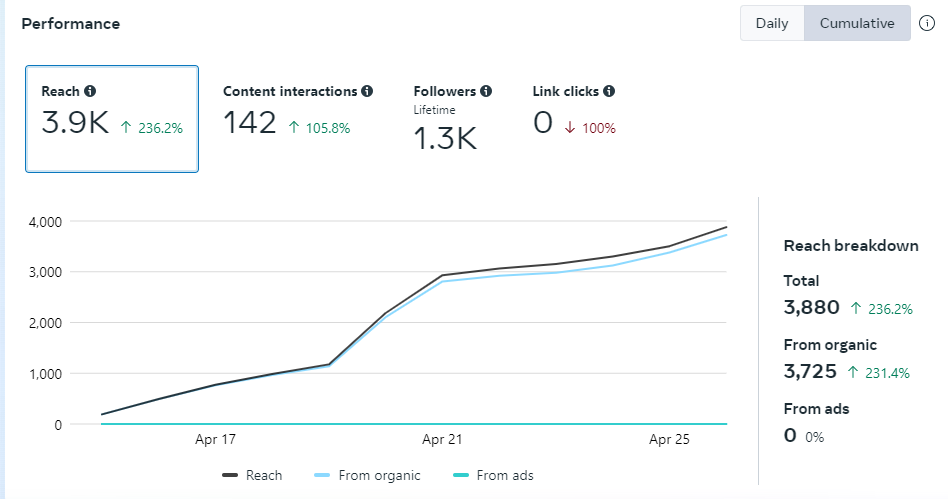Click the Total reach increase arrow
Screen dimensions: 948x499
pos(855,309)
